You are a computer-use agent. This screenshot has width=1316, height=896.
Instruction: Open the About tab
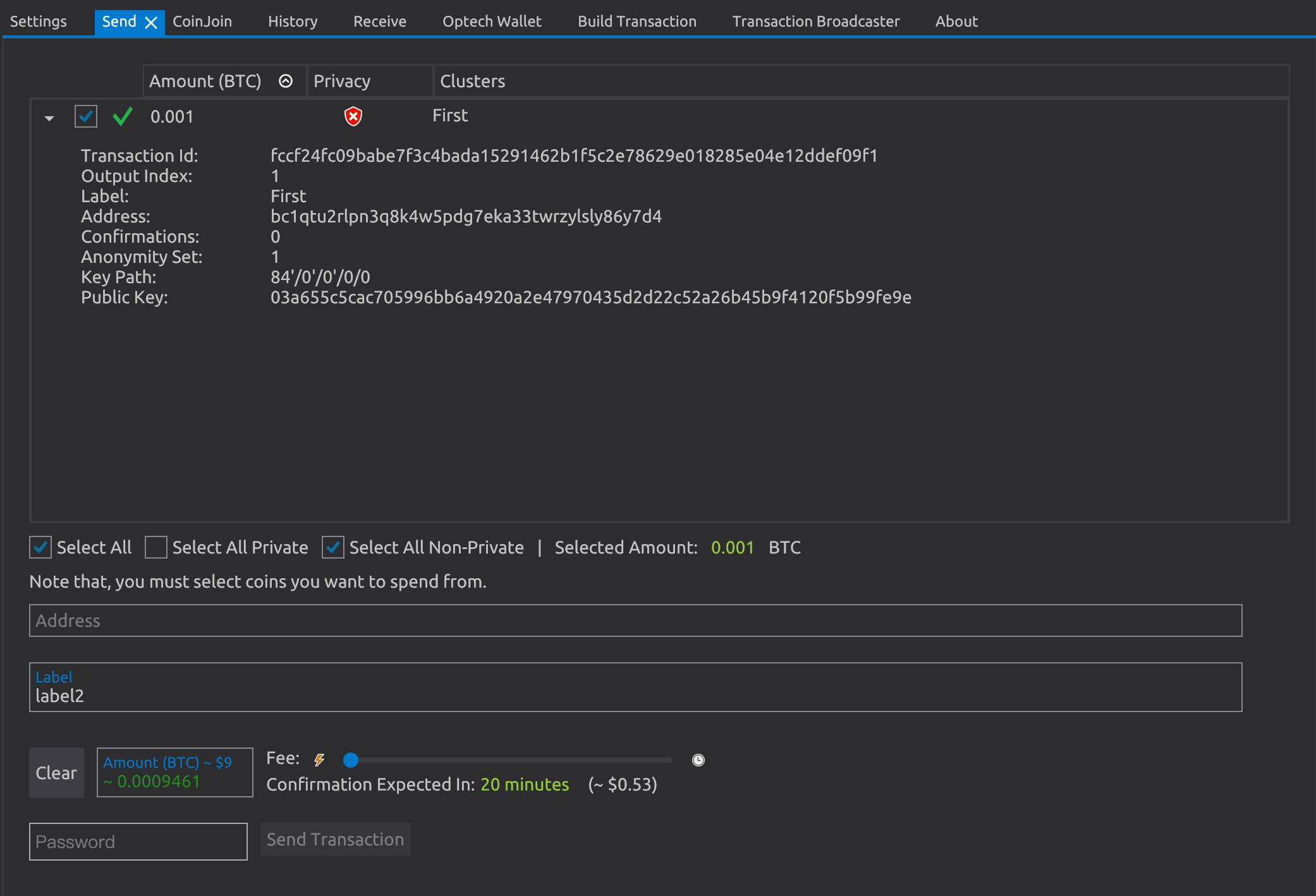[x=956, y=21]
